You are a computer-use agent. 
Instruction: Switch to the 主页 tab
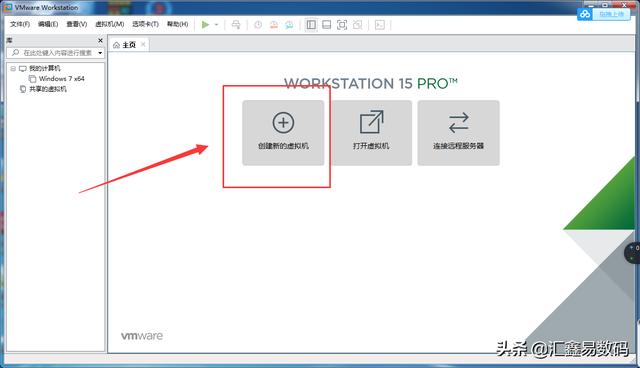click(x=129, y=45)
